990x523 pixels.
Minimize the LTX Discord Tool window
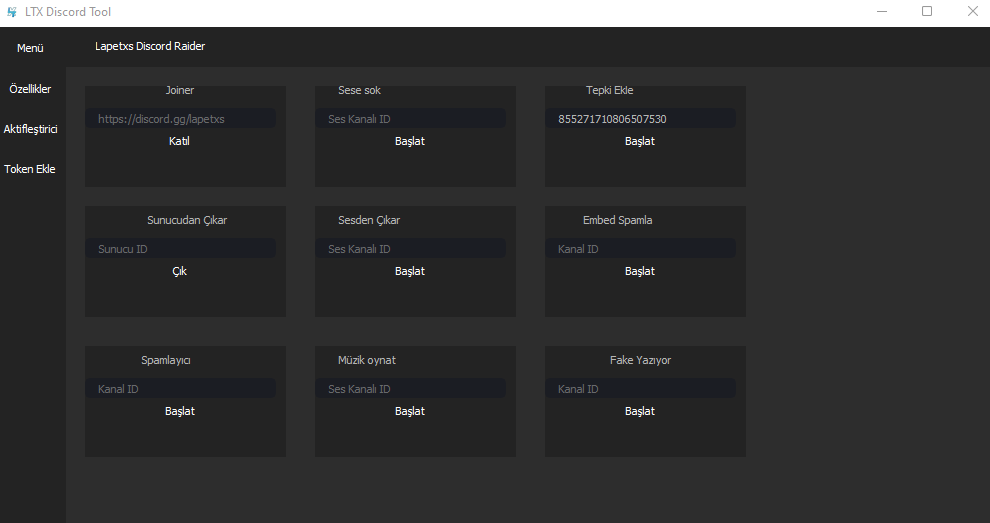tap(882, 11)
